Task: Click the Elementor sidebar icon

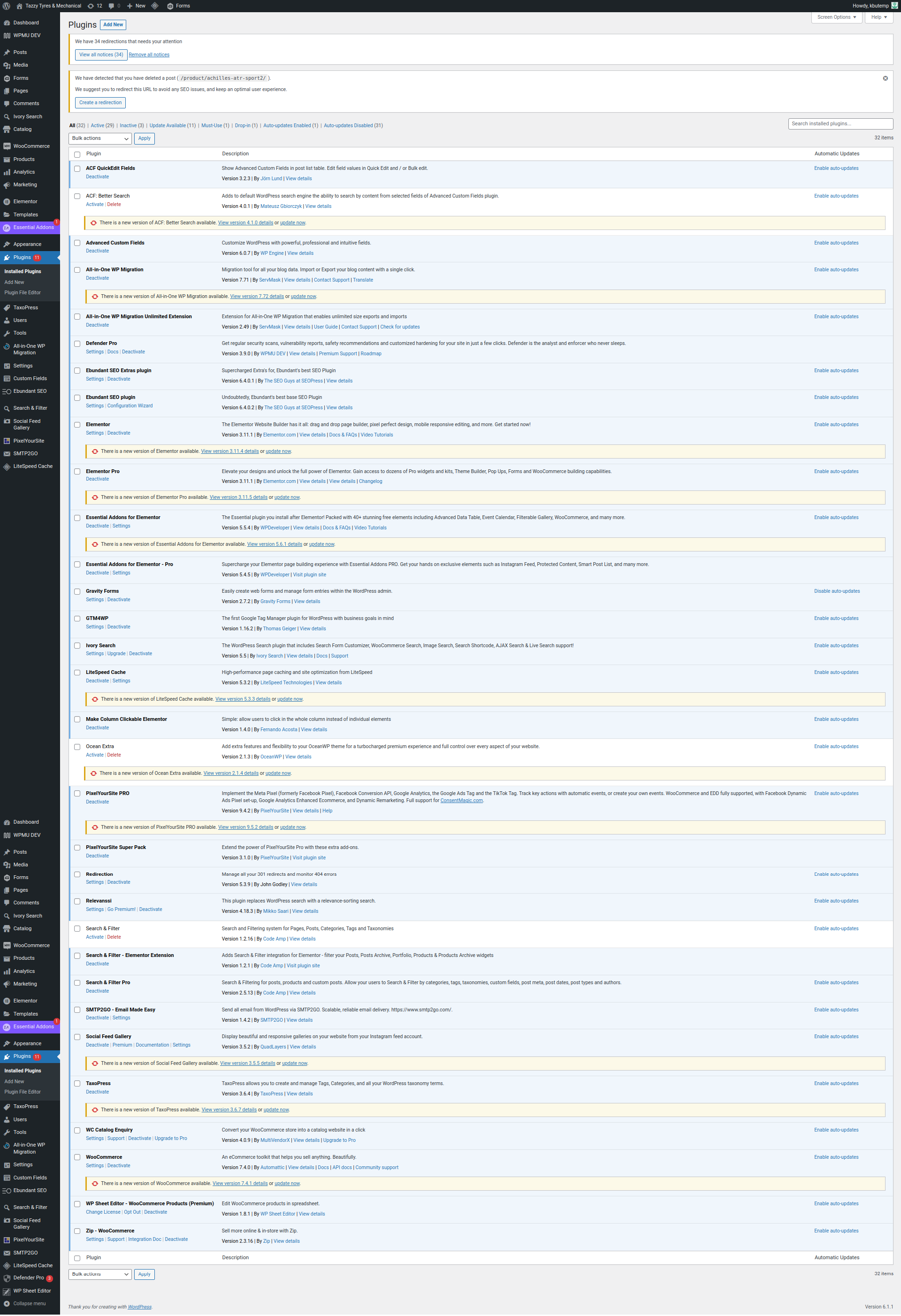Action: coord(7,202)
